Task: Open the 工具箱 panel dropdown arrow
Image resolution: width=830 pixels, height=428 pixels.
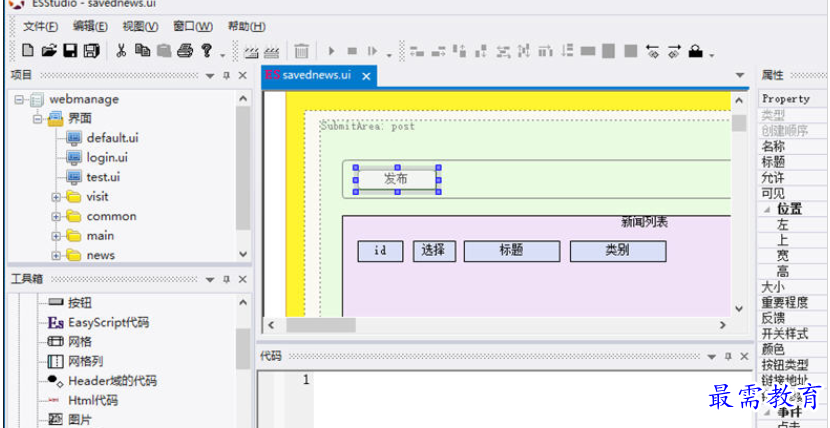Action: [x=210, y=279]
